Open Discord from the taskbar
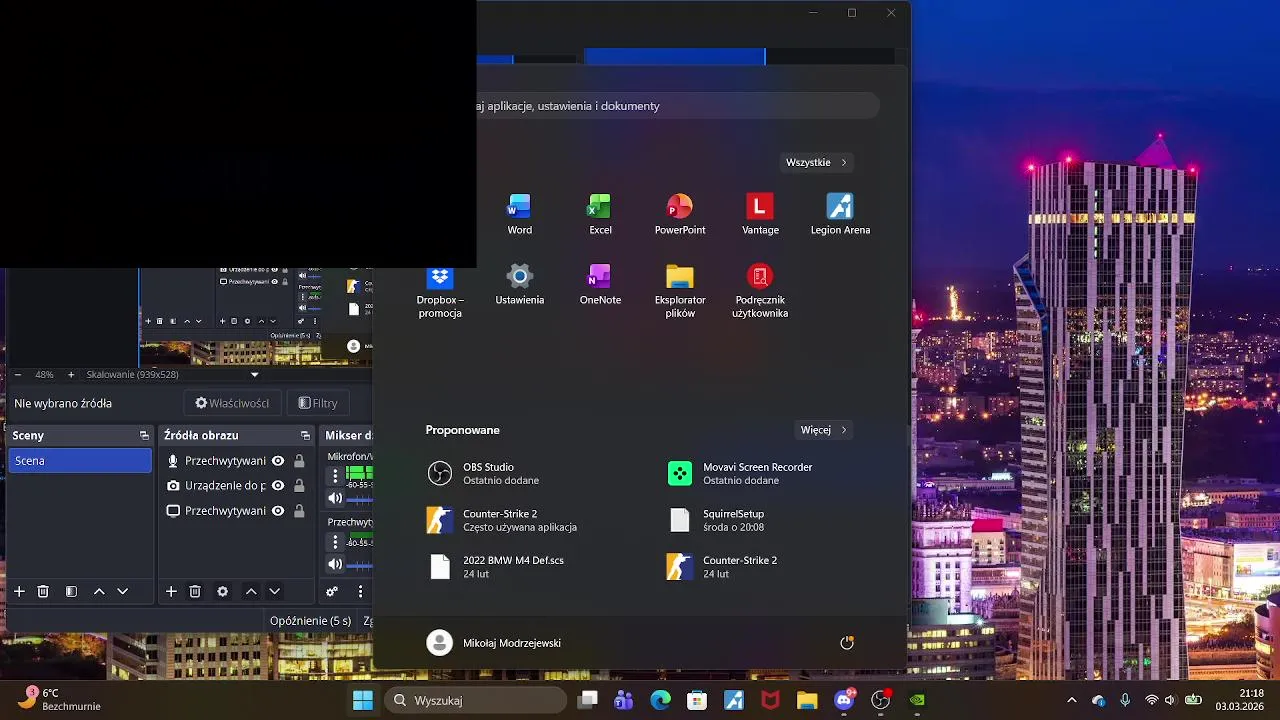This screenshot has height=720, width=1280. (844, 700)
